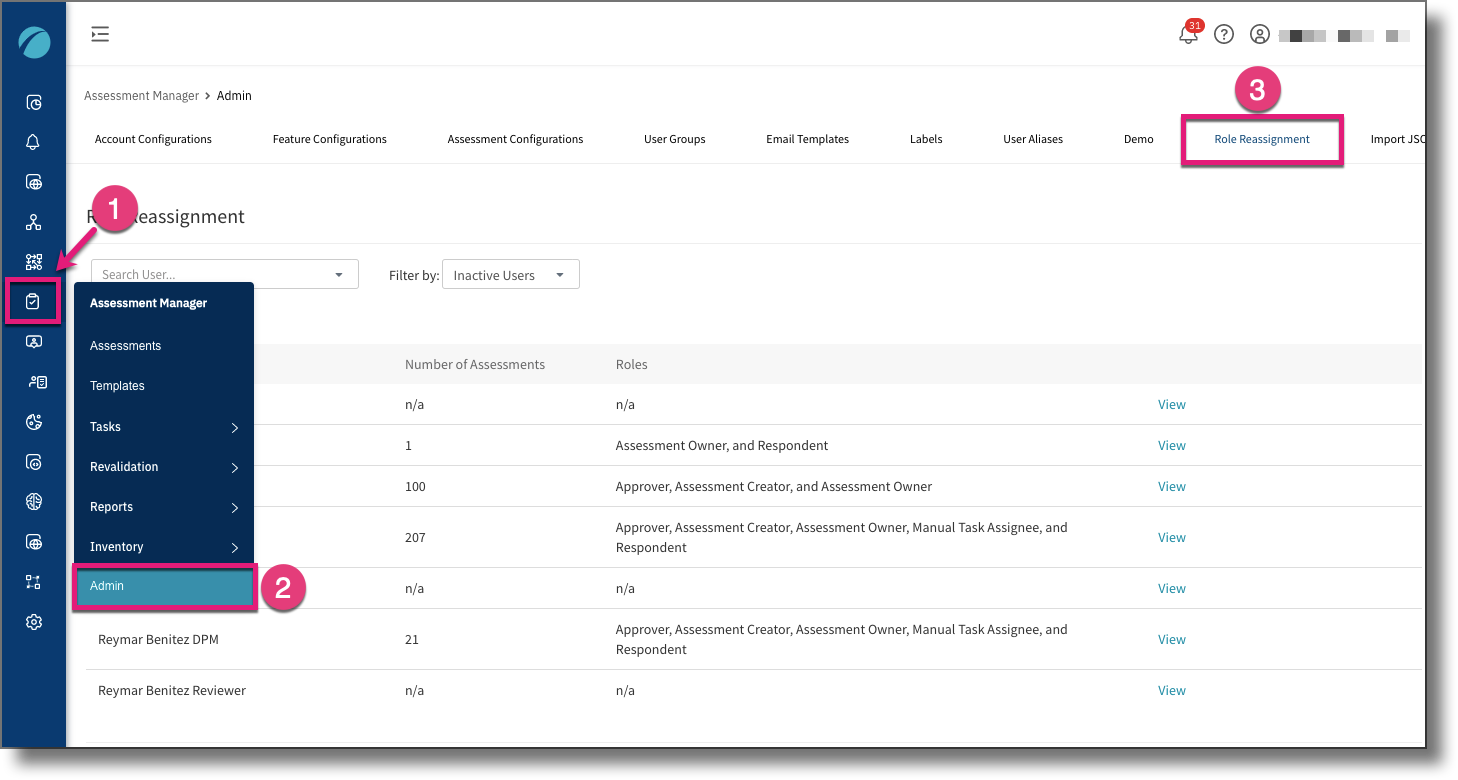
Task: Open the notifications bell showing 31 alerts
Action: pyautogui.click(x=1188, y=34)
